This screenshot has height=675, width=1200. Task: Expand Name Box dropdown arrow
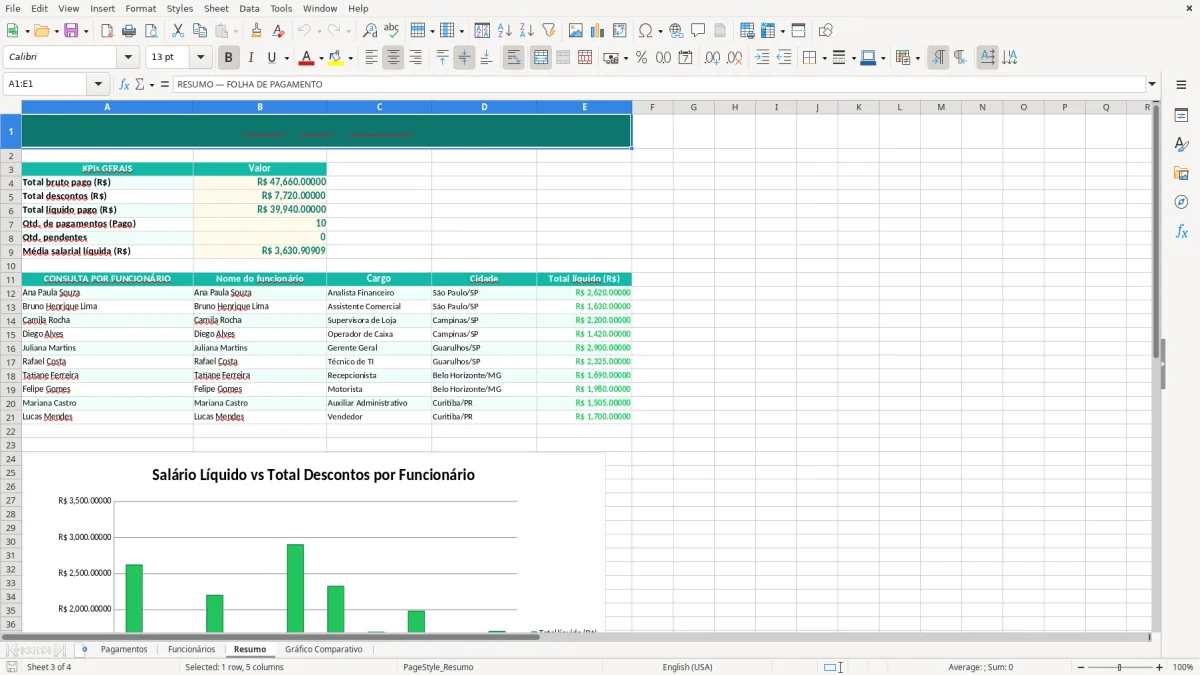point(98,85)
